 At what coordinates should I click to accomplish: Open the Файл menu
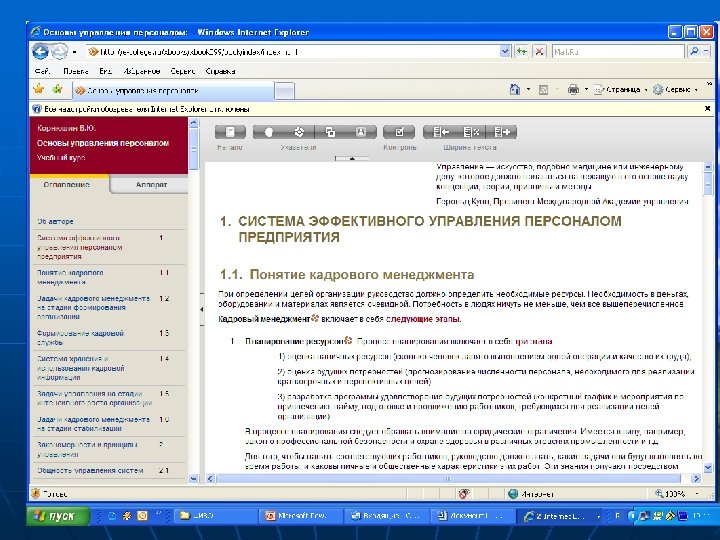pyautogui.click(x=42, y=71)
